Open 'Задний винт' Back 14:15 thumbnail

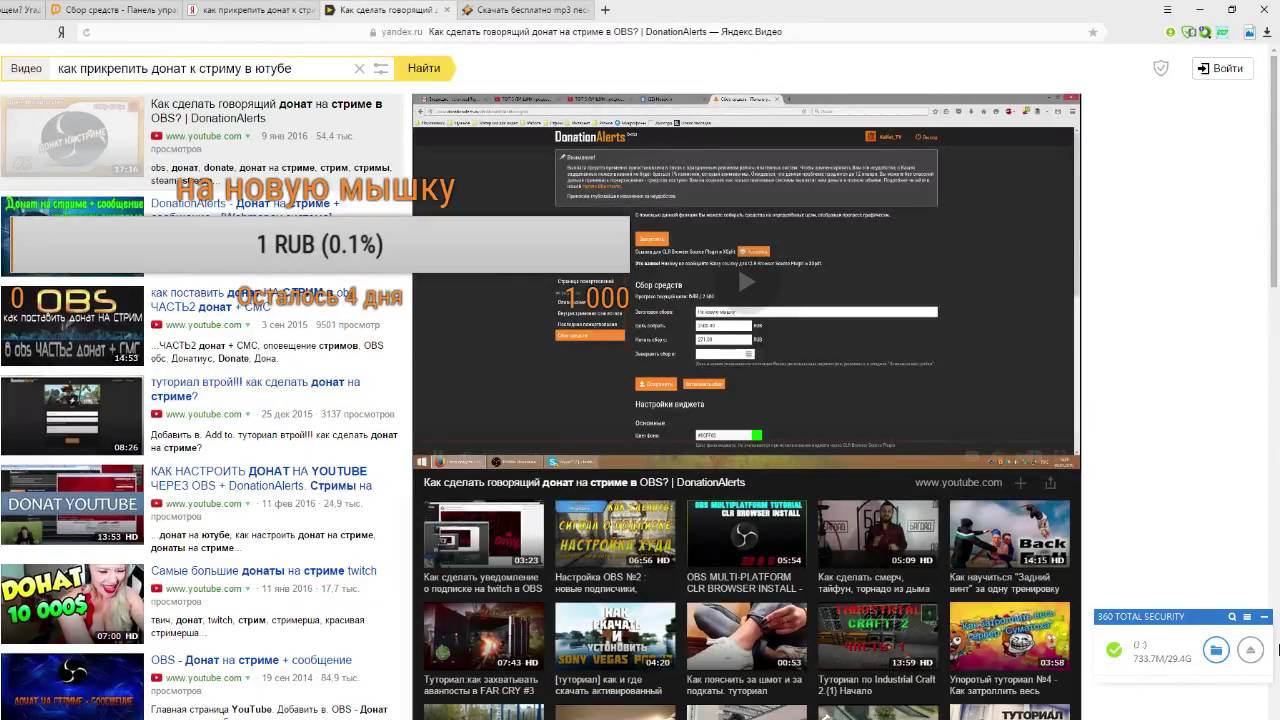point(1009,534)
